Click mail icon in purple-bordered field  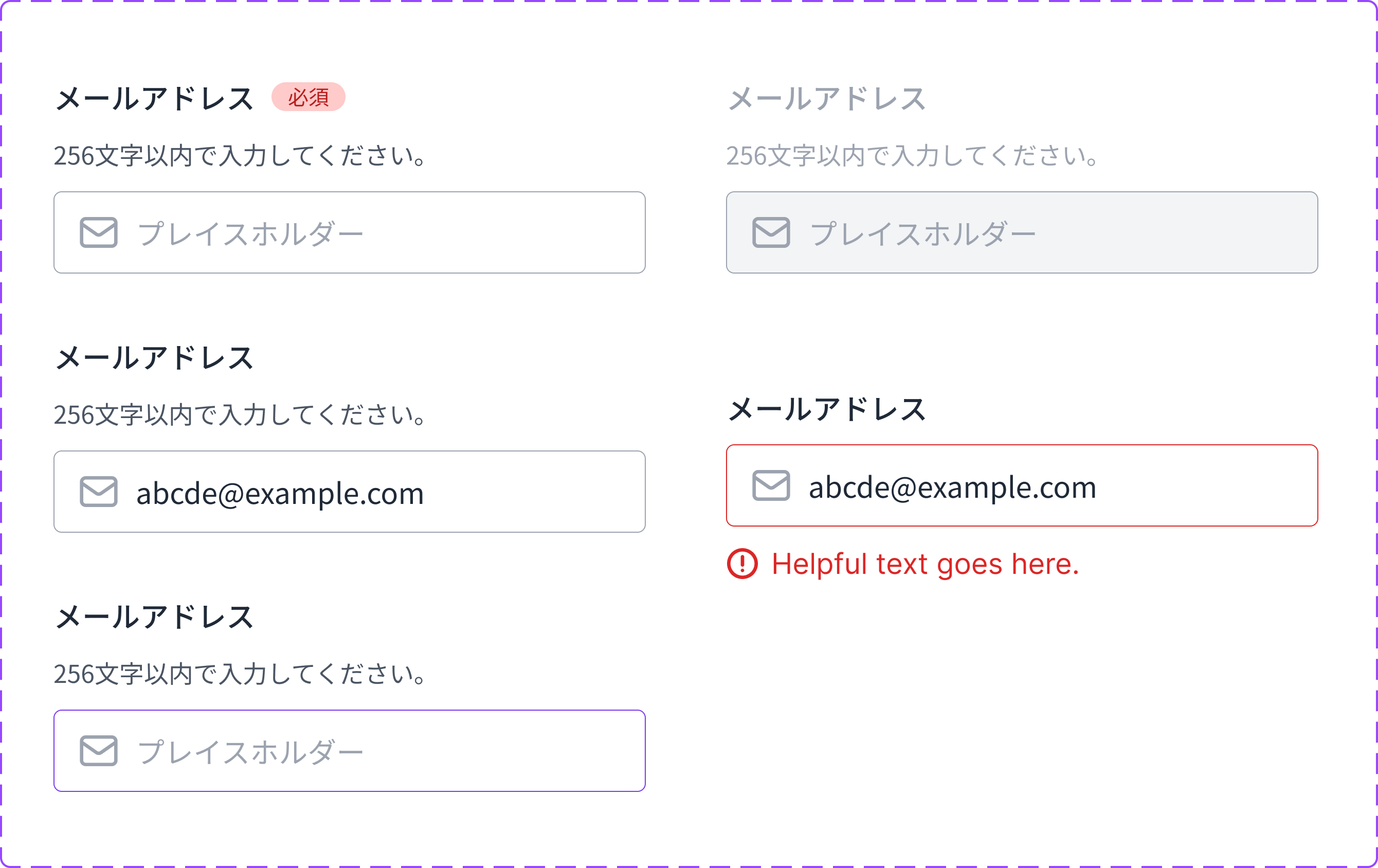click(x=98, y=751)
